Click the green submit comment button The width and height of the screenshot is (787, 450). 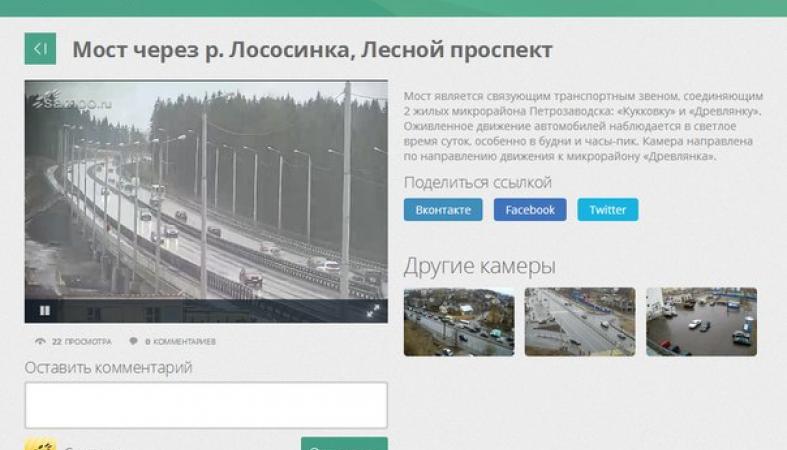[x=344, y=443]
